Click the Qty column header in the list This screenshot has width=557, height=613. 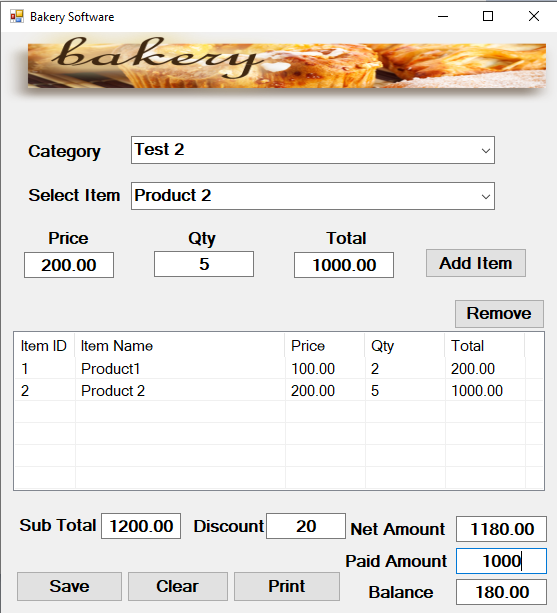coord(405,346)
